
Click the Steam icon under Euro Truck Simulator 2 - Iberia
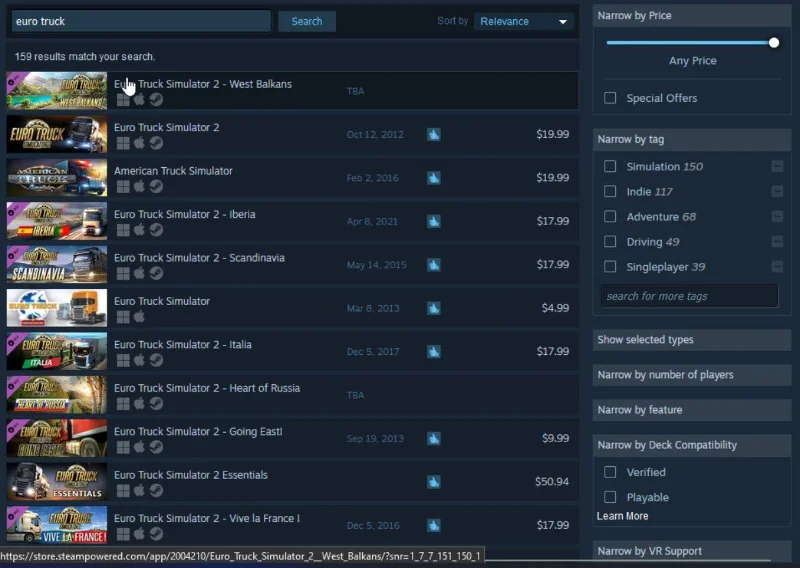156,230
